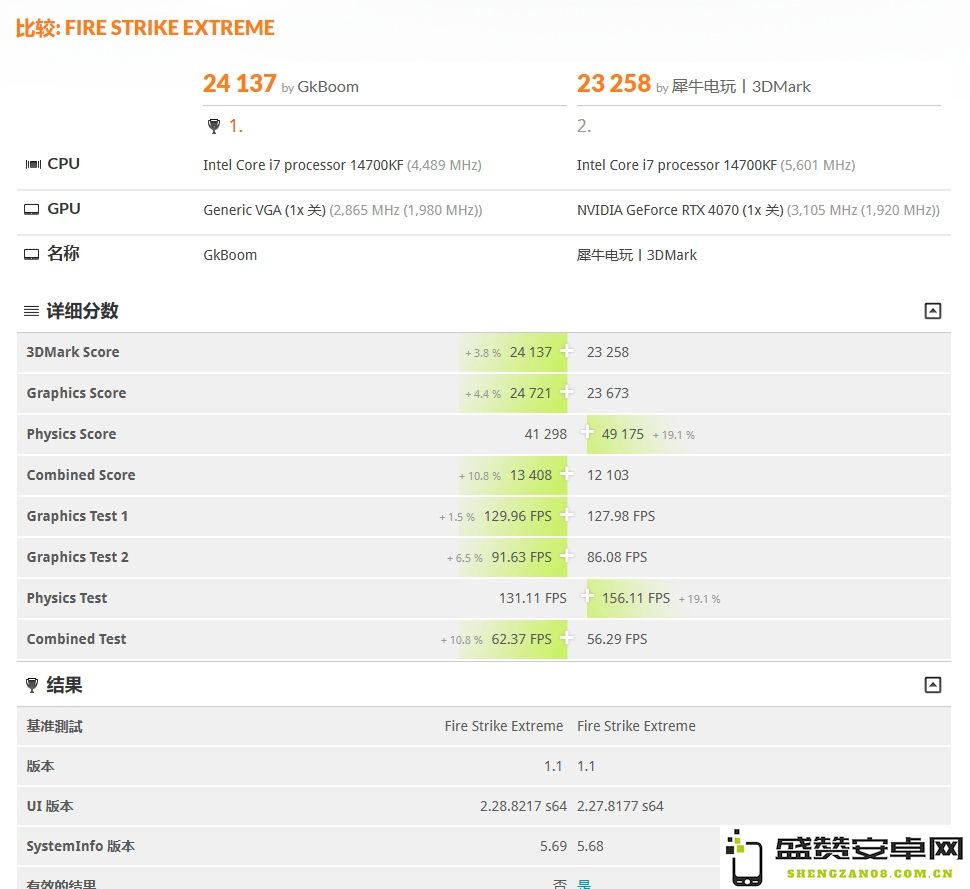Click 23 258 in the 3DMark Score row
Viewport: 970px width, 889px height.
tap(607, 352)
